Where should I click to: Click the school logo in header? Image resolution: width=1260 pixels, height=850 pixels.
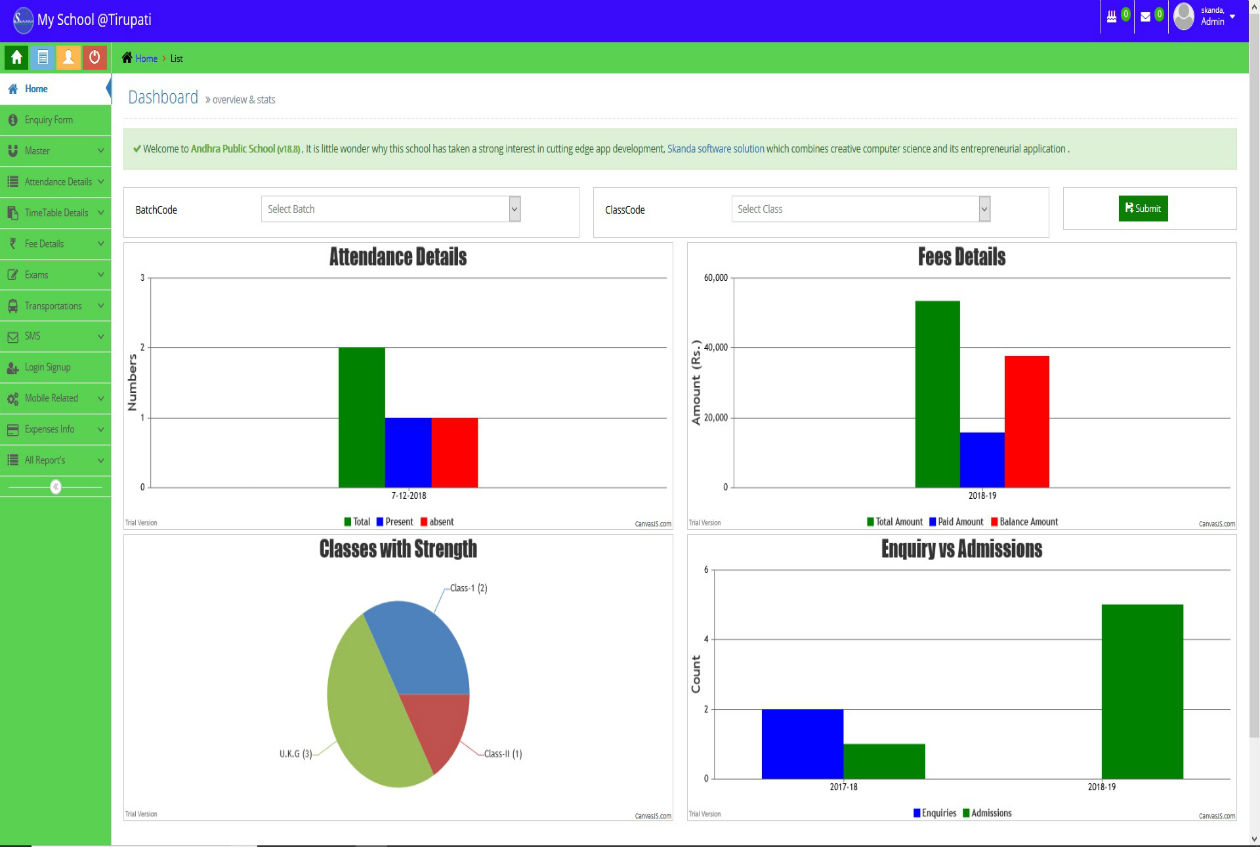click(x=23, y=20)
